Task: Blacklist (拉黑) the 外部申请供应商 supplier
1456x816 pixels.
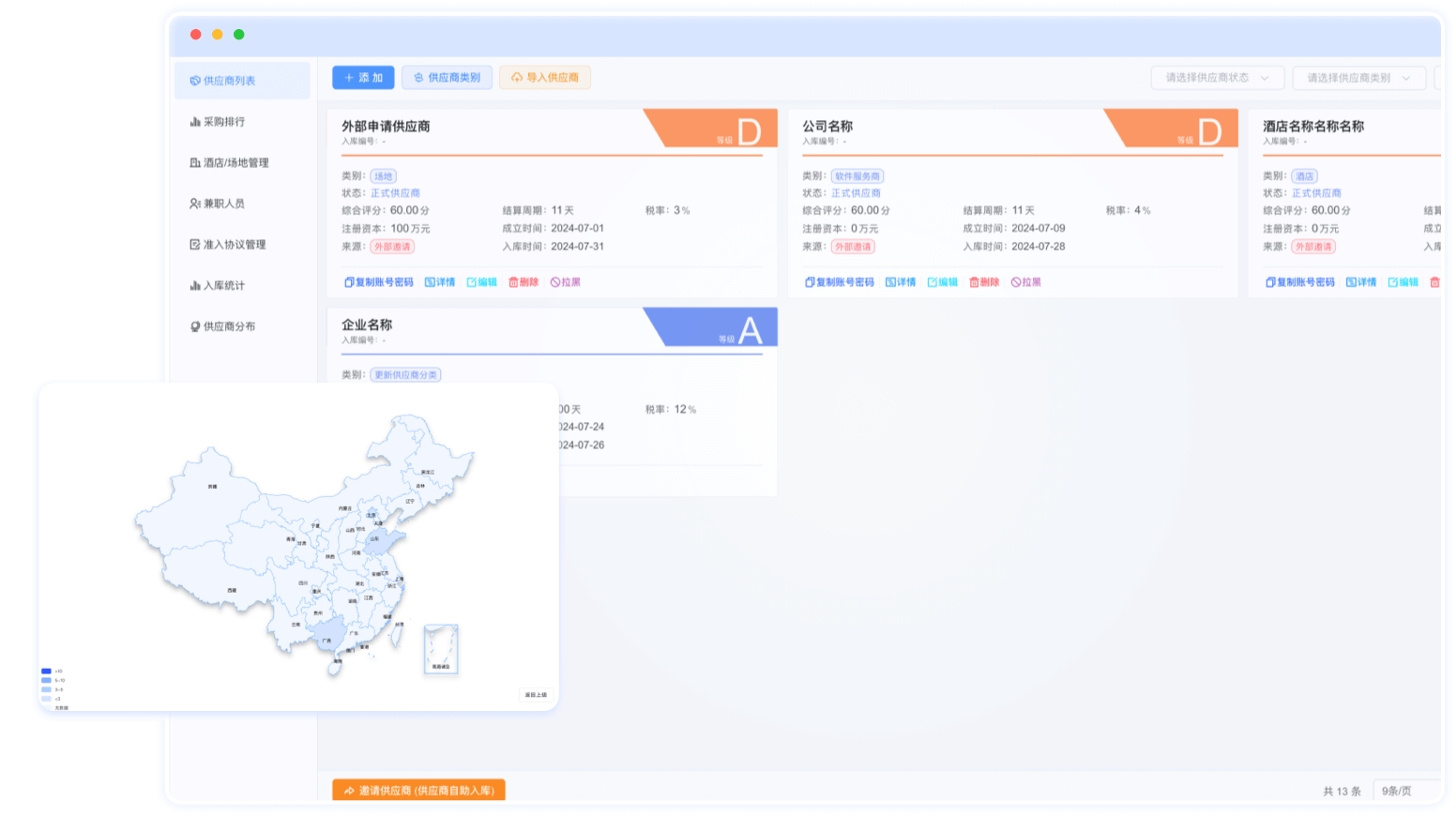Action: 566,282
